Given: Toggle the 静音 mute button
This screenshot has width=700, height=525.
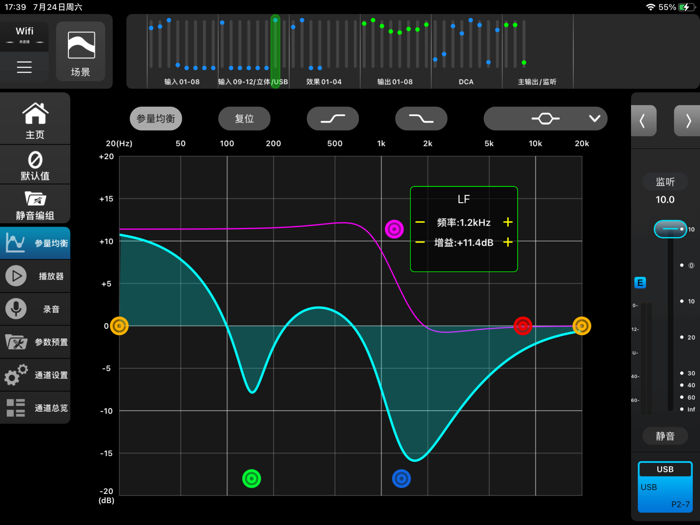Looking at the screenshot, I should tap(665, 436).
